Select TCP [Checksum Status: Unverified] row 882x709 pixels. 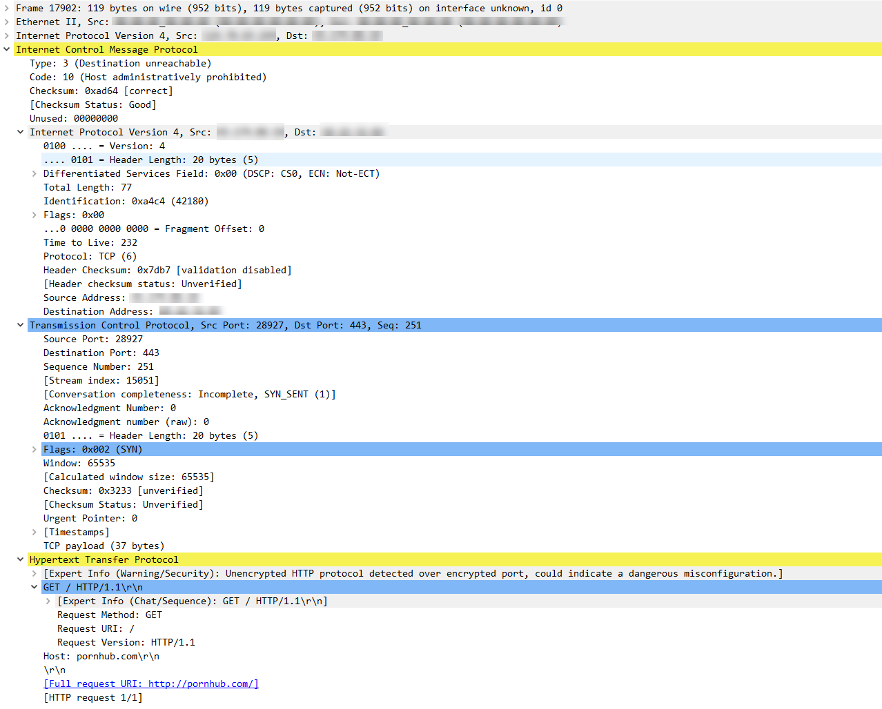click(123, 505)
